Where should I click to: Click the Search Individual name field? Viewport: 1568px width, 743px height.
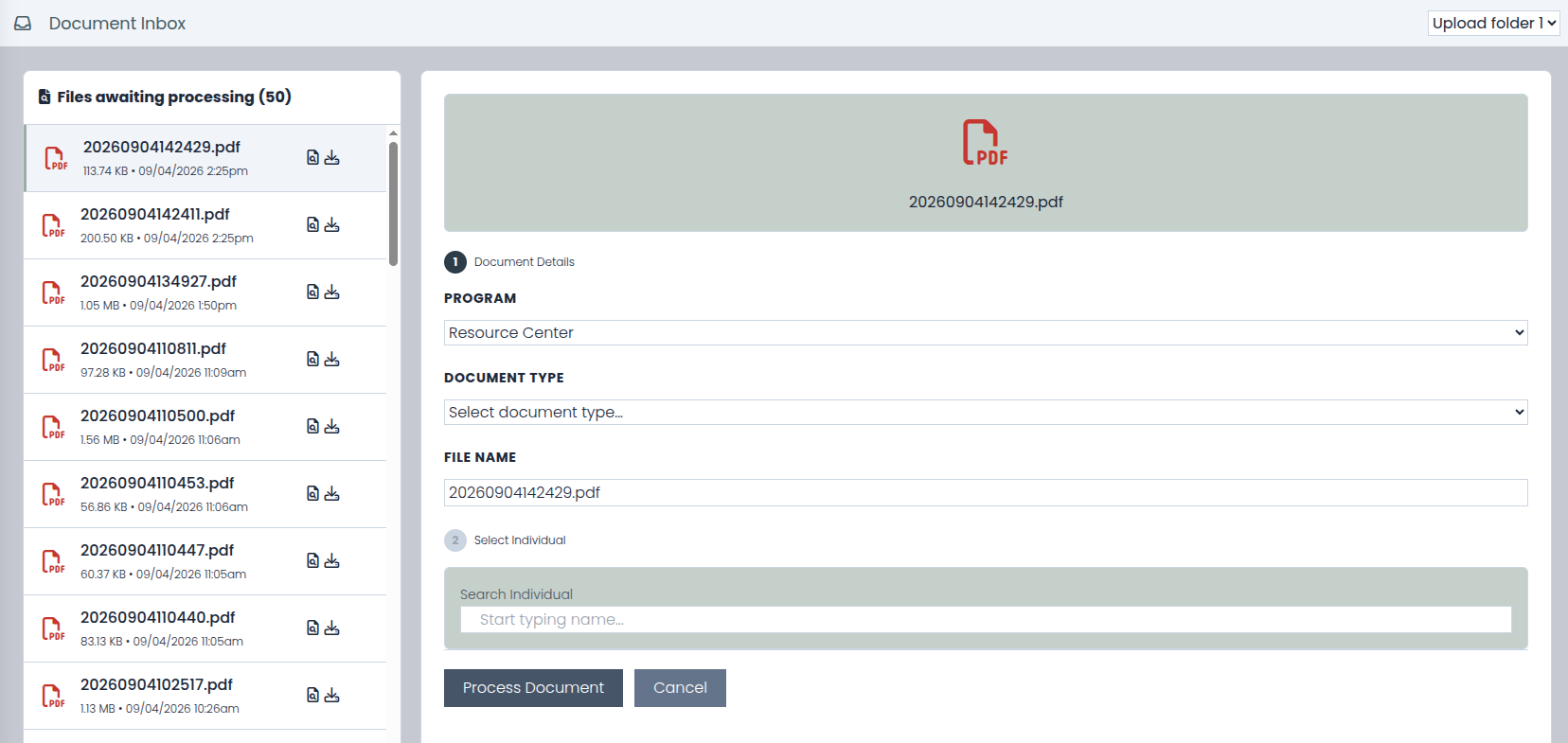tap(986, 619)
